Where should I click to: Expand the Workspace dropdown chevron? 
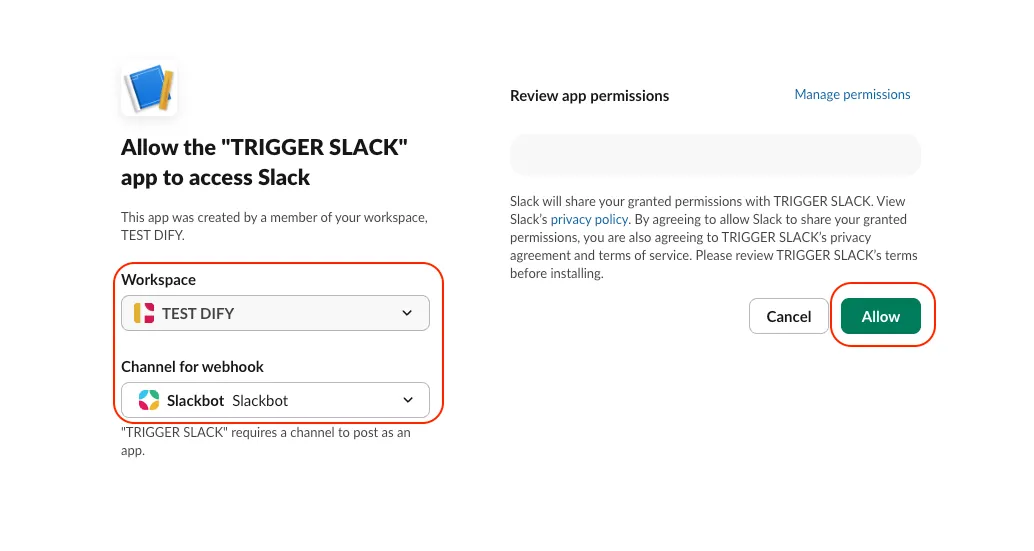point(407,313)
